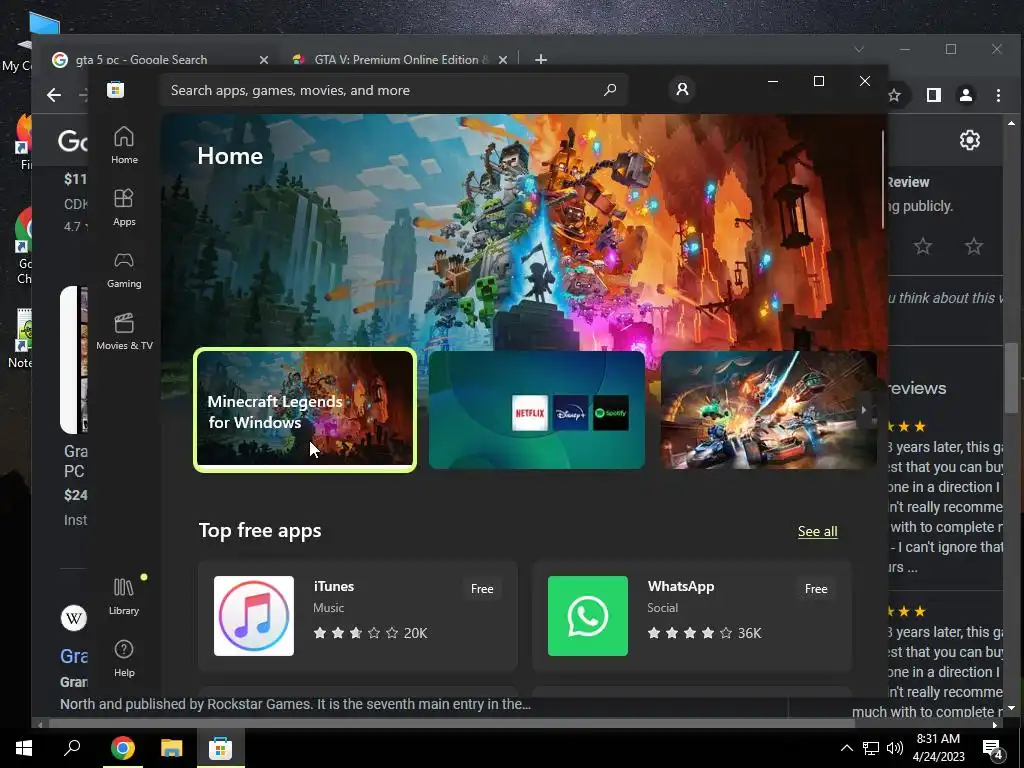
Task: Click the iTunes app title text
Action: coord(334,586)
